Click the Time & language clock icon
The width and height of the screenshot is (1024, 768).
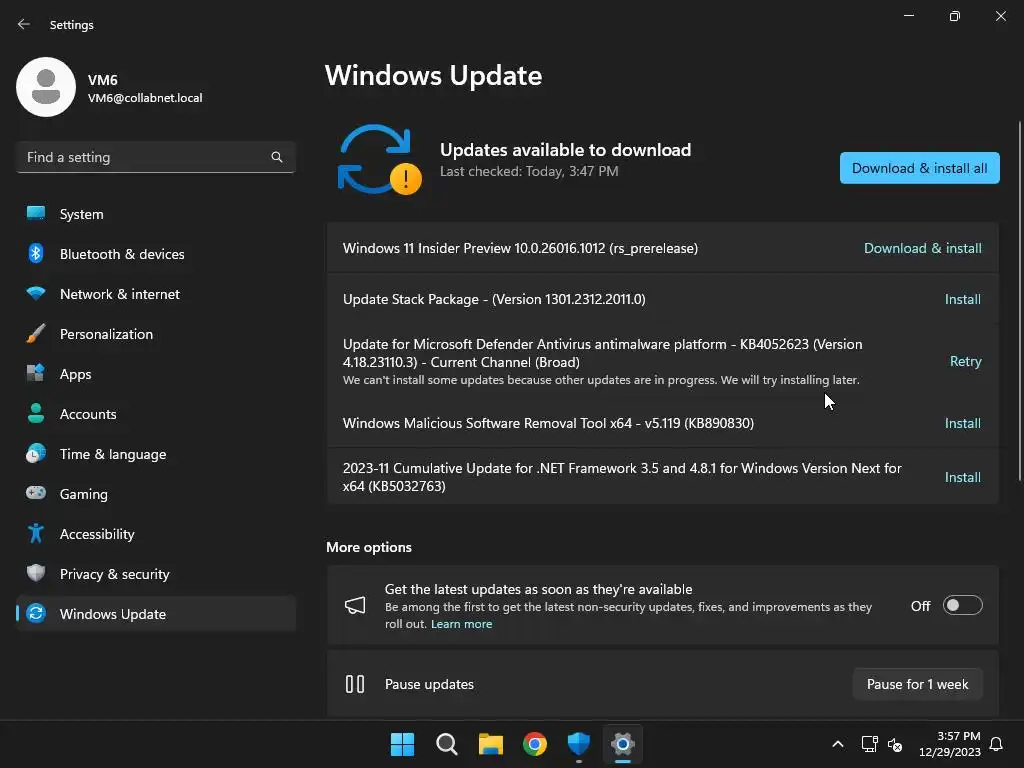[x=36, y=453]
